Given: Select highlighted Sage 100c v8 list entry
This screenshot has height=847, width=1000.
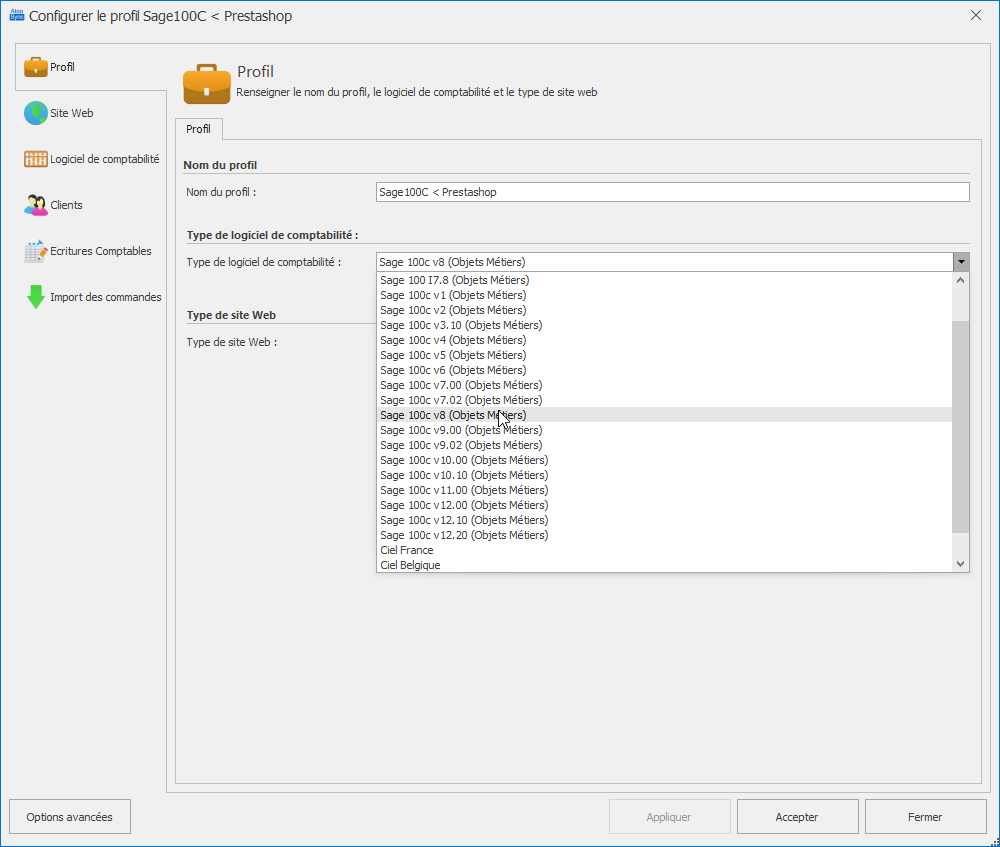Looking at the screenshot, I should click(x=664, y=415).
